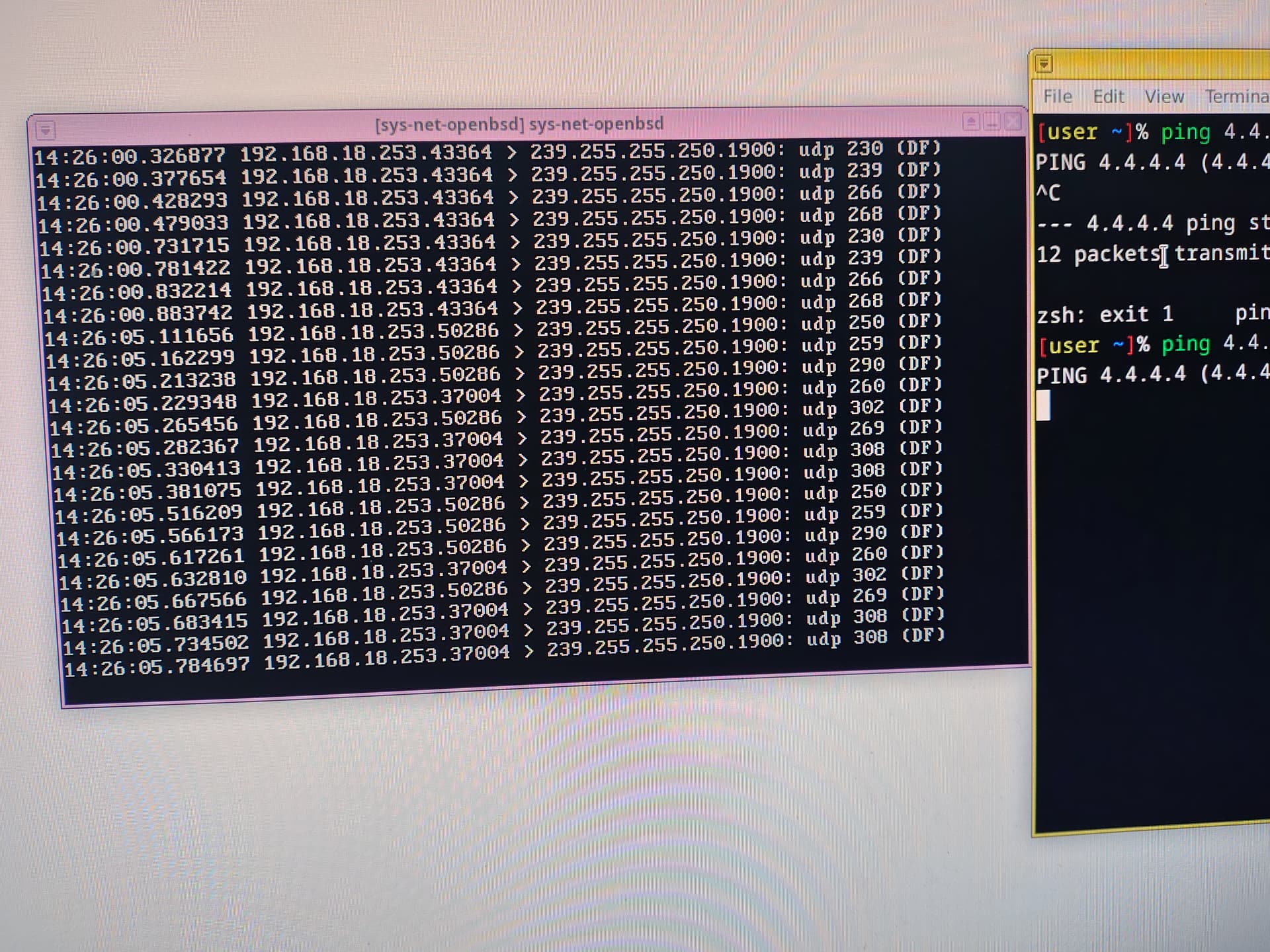Viewport: 1270px width, 952px height.
Task: Click timestamp 14:26:05.516209 in the tcpdump output
Action: (149, 514)
